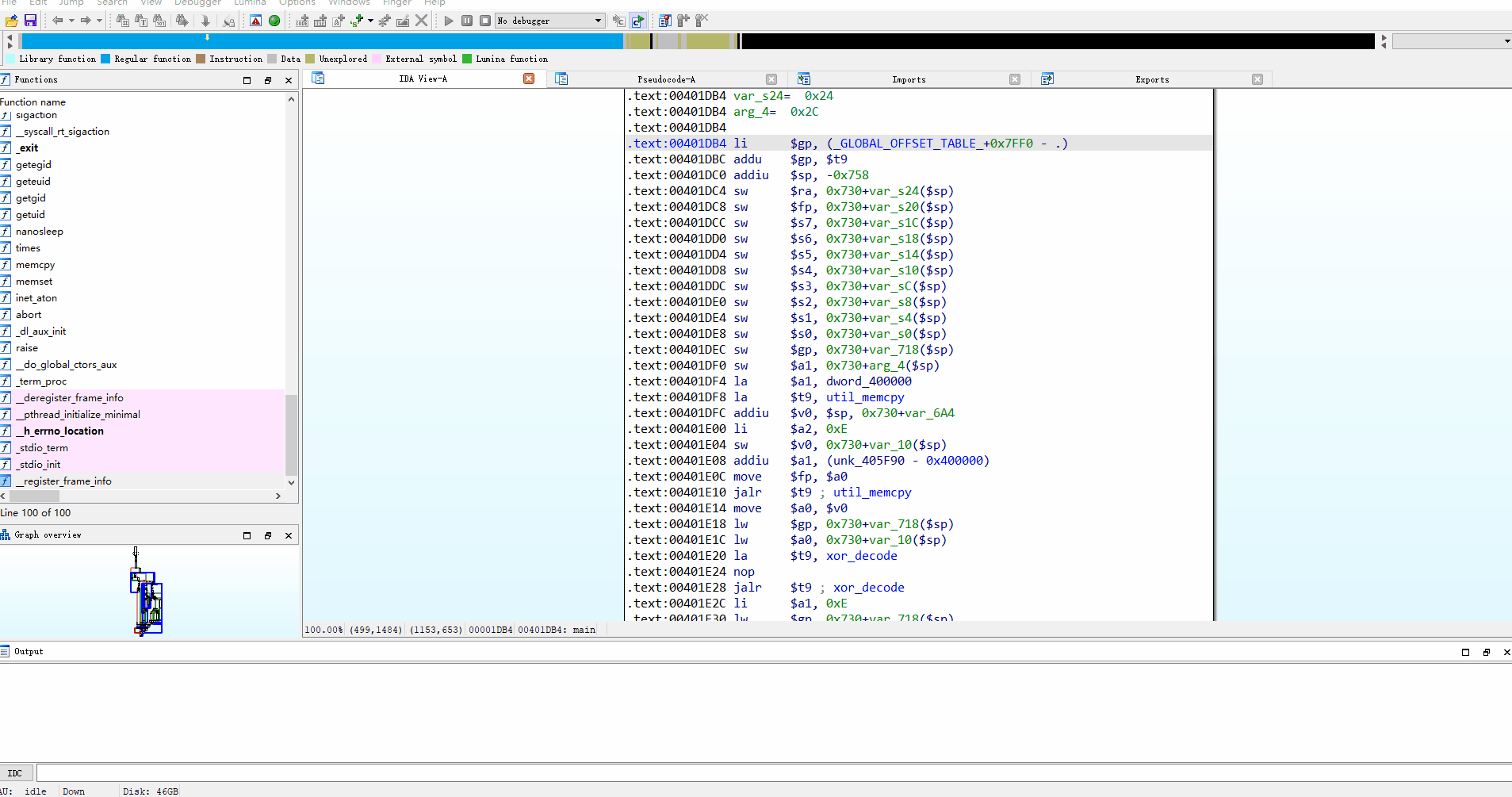
Task: Click the Open file folder icon
Action: (12, 21)
